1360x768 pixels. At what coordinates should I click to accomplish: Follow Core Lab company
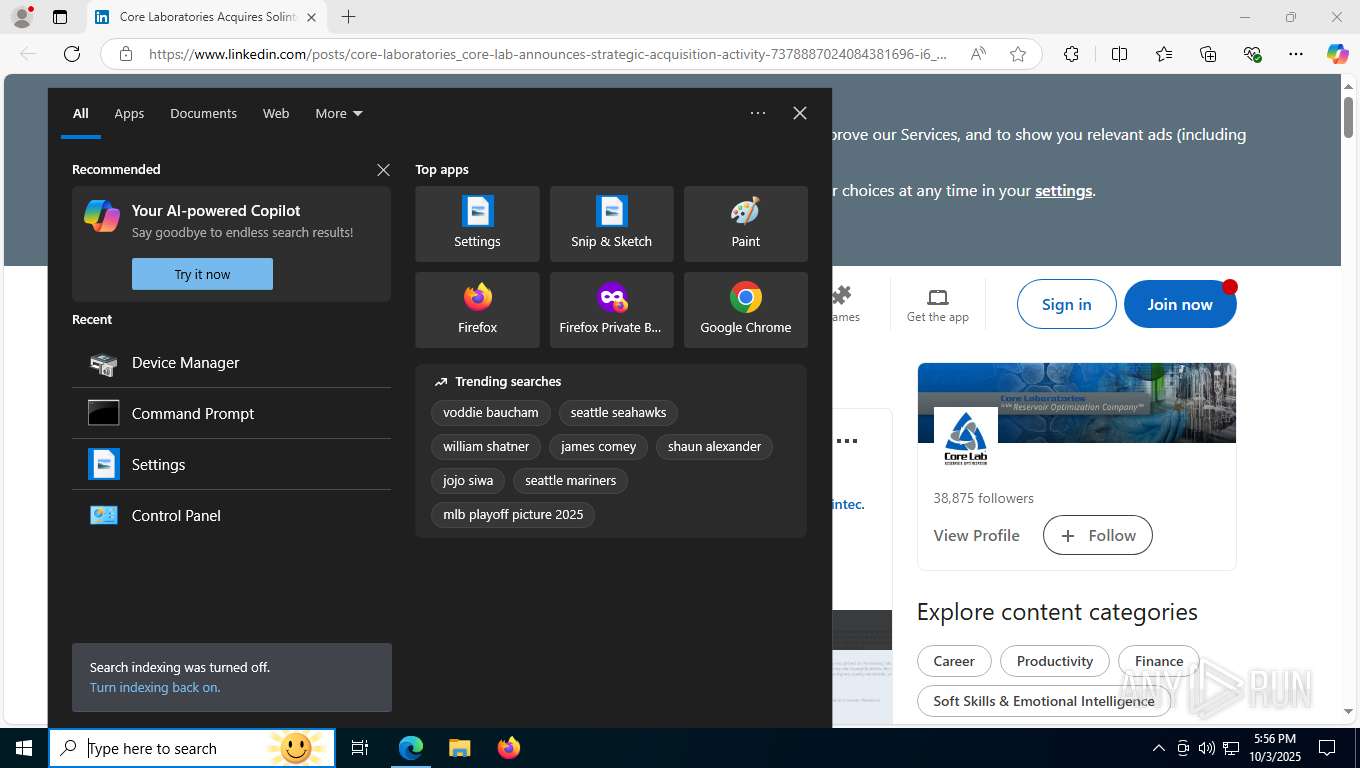point(1097,535)
